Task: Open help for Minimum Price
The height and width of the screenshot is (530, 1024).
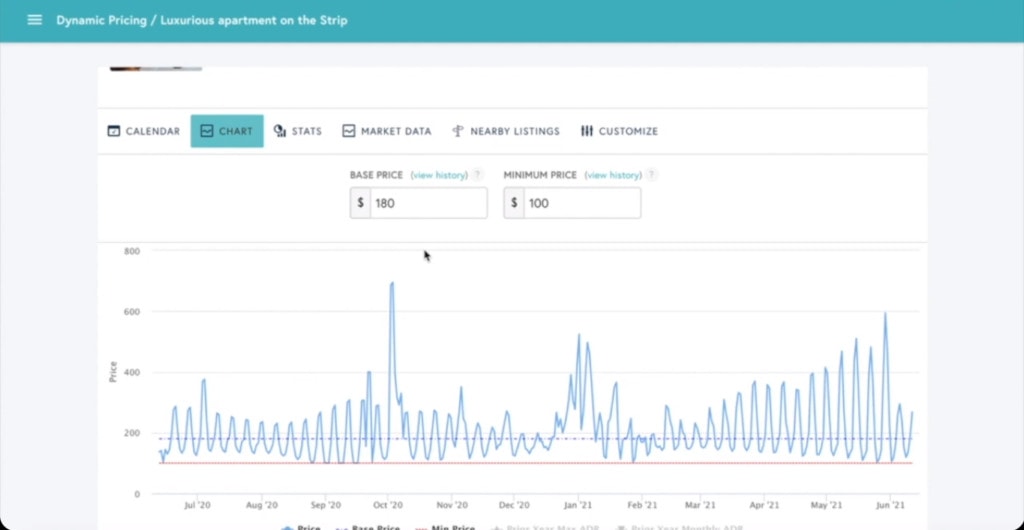Action: click(652, 175)
